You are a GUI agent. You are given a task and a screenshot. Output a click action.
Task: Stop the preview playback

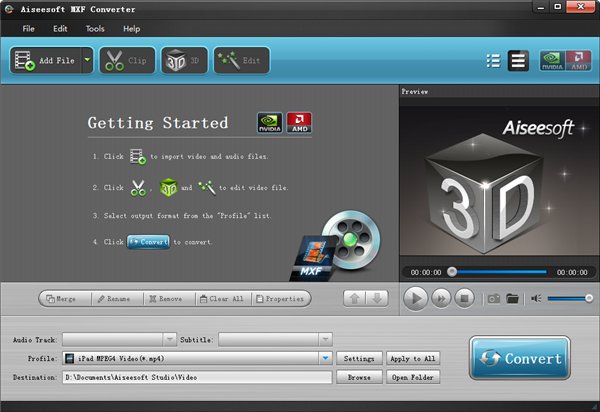tap(465, 298)
